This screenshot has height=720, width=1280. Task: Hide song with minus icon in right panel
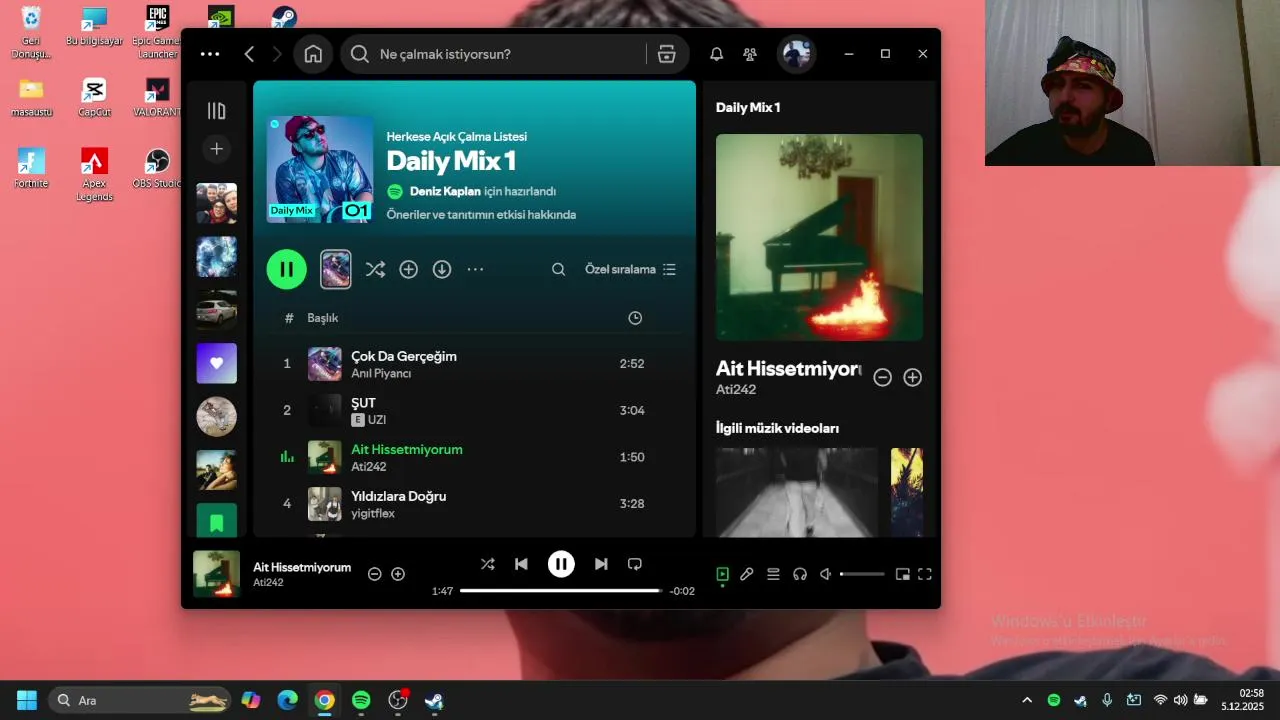pyautogui.click(x=882, y=377)
